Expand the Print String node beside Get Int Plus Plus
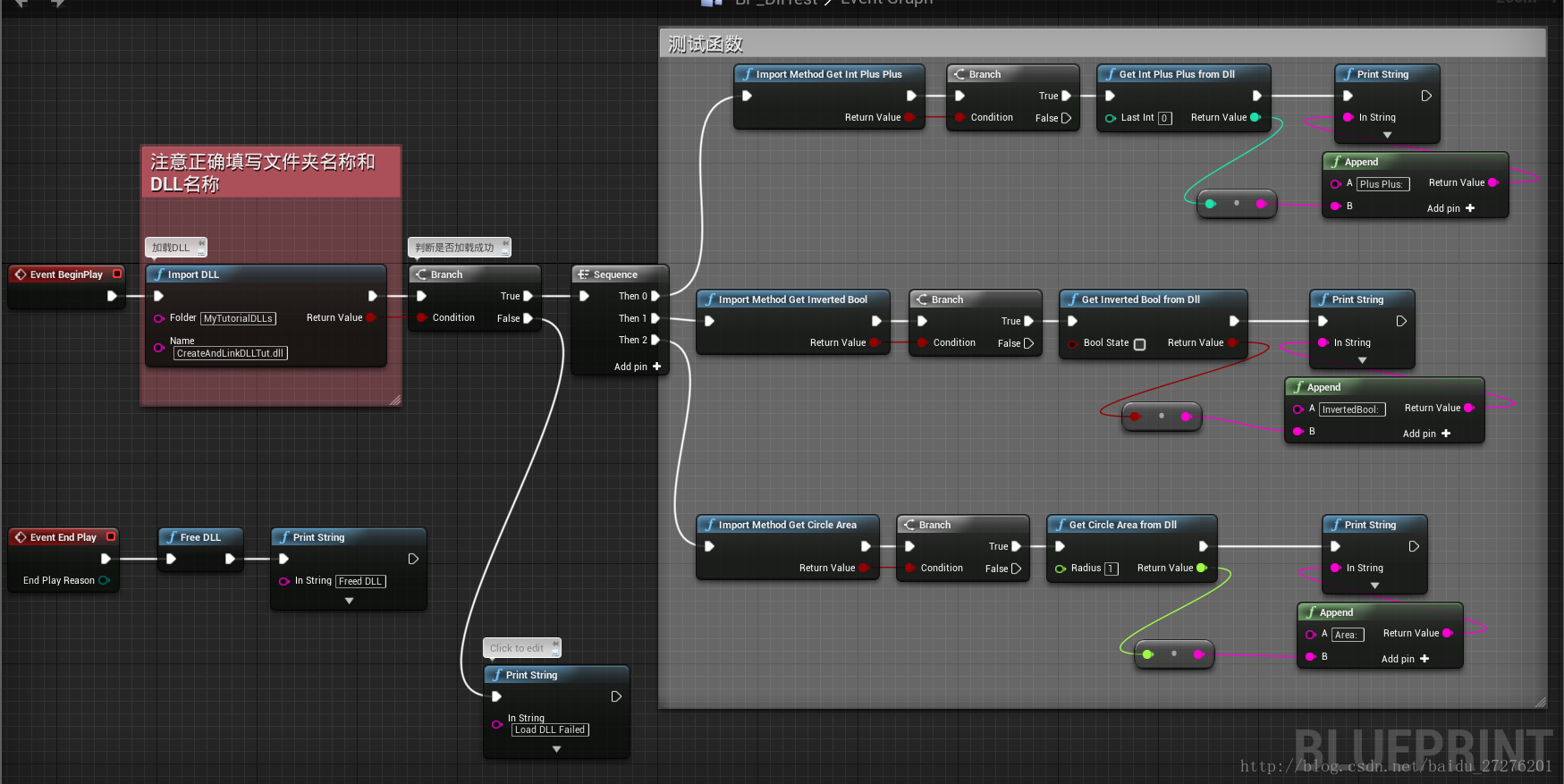Viewport: 1564px width, 784px height. (1387, 135)
